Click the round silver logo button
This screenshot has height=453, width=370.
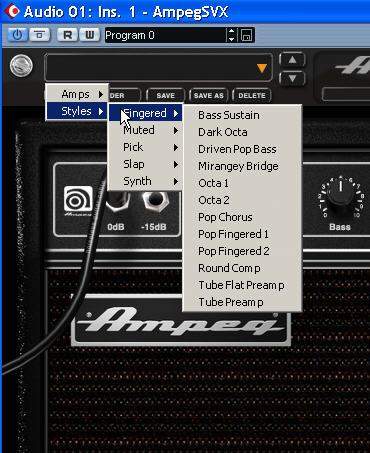pyautogui.click(x=21, y=65)
